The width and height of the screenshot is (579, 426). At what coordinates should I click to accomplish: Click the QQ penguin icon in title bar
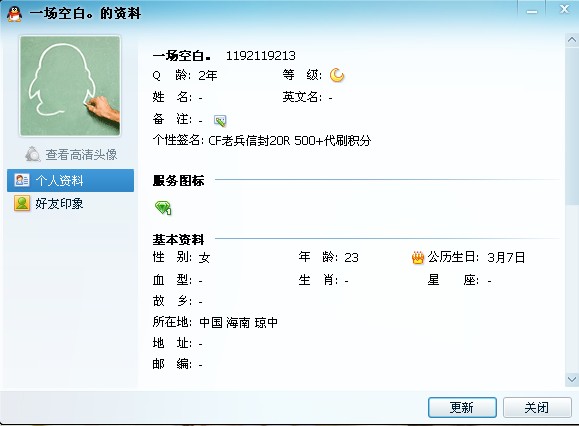coord(14,14)
